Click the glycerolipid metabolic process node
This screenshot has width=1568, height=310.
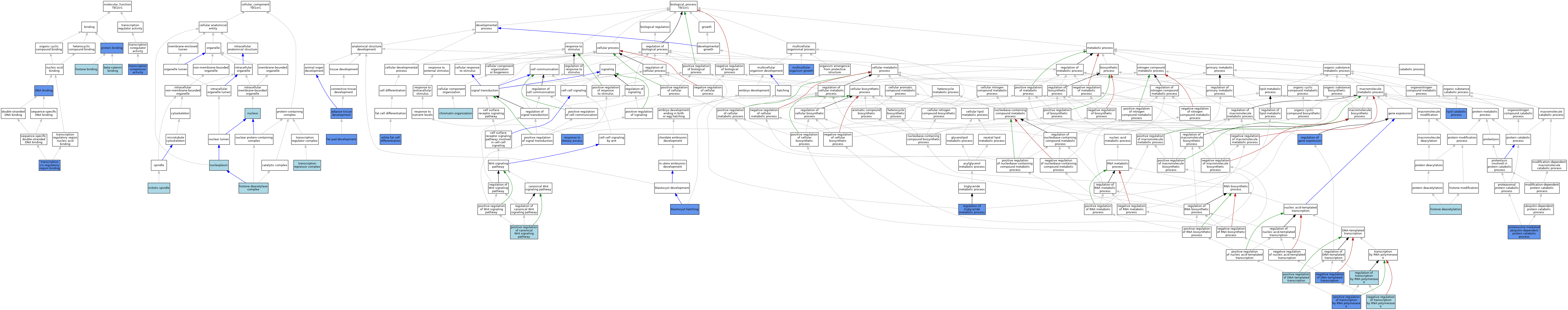pos(959,139)
